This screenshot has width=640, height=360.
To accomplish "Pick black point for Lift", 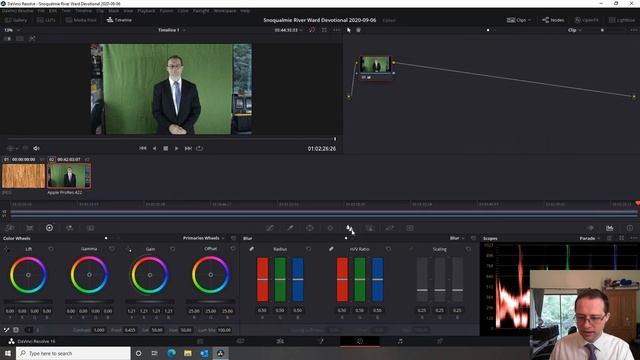I will click(x=7, y=249).
